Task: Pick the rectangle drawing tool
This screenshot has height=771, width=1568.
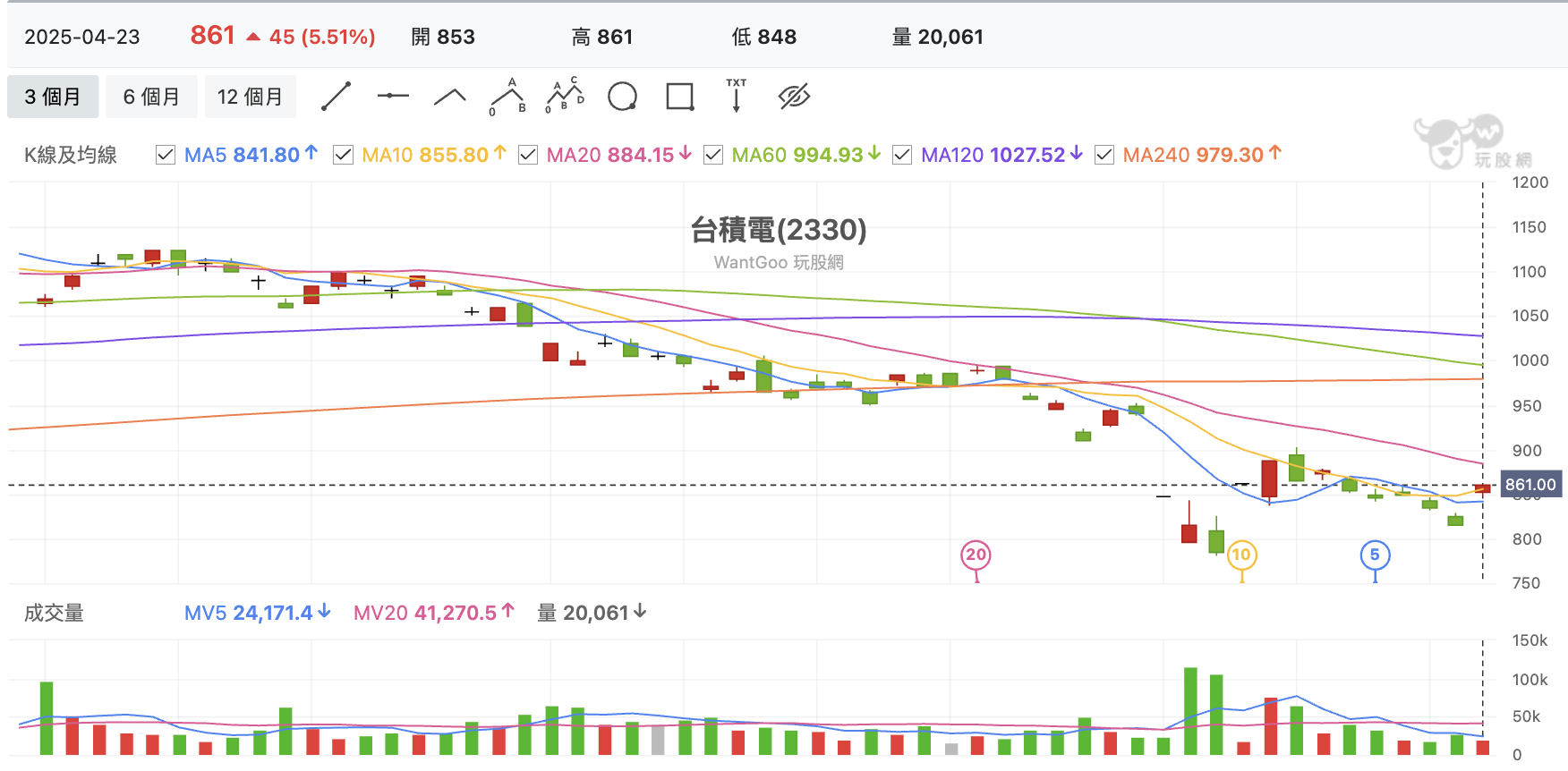Action: coord(680,97)
